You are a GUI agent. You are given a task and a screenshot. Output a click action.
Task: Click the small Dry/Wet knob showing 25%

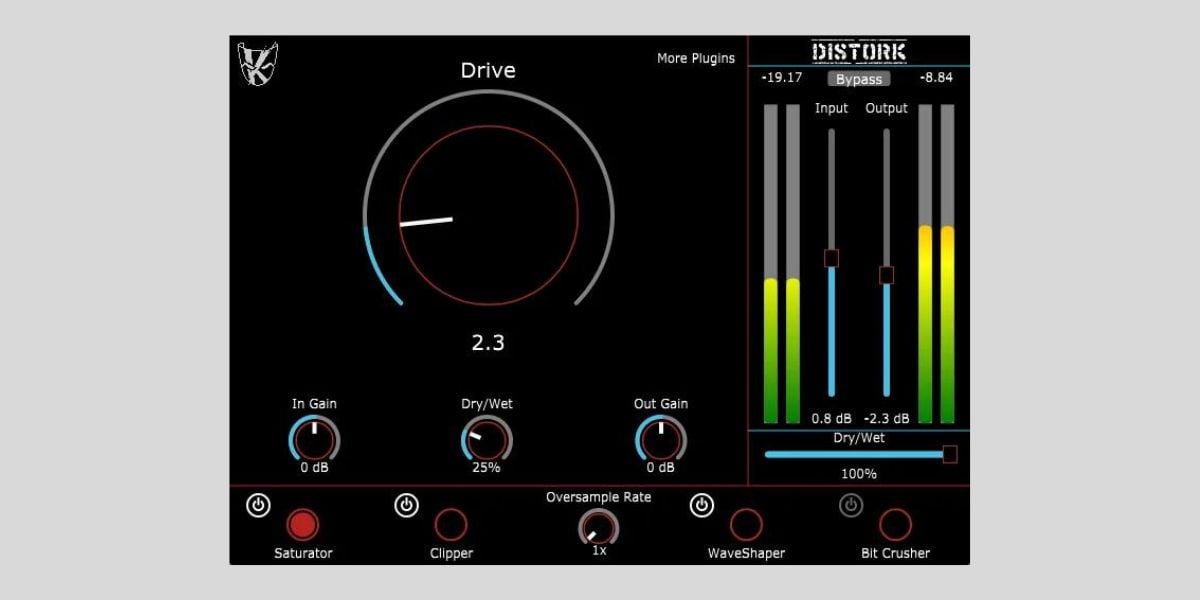487,438
